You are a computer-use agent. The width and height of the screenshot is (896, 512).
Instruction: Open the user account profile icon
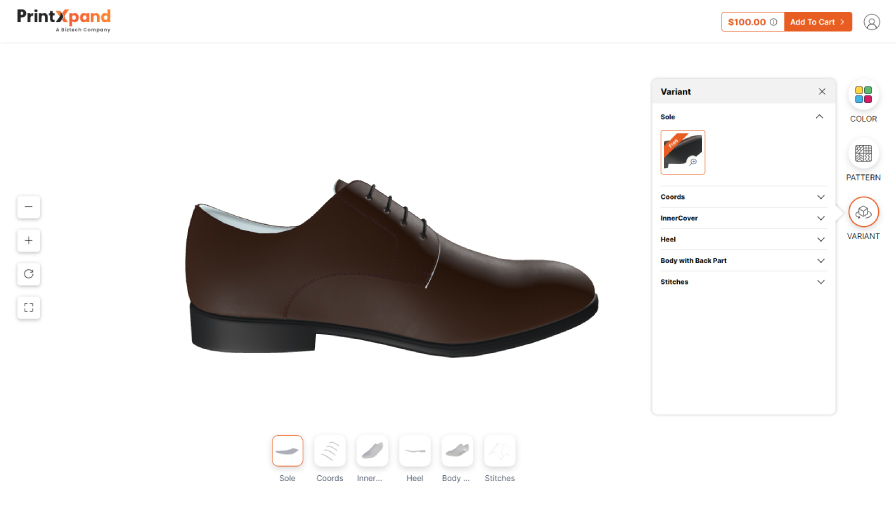871,22
